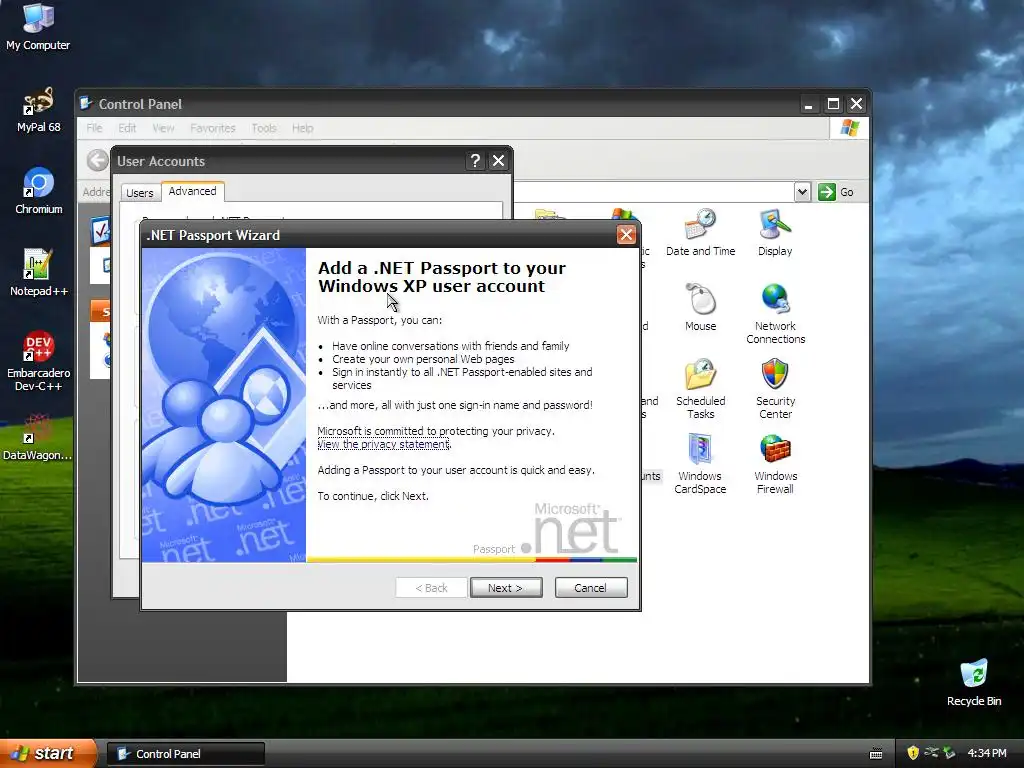The image size is (1024, 768).
Task: Open the Tools menu in Control Panel
Action: 264,128
